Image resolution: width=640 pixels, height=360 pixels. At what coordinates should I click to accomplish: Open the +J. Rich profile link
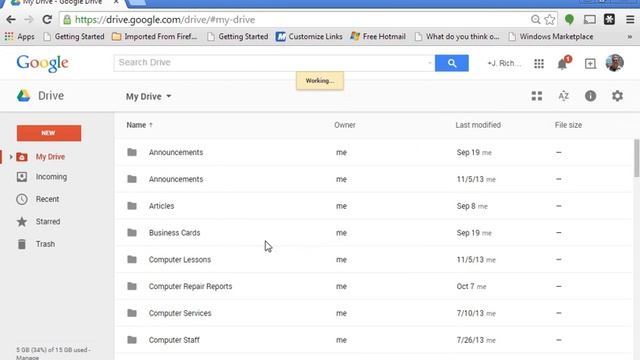pos(504,63)
